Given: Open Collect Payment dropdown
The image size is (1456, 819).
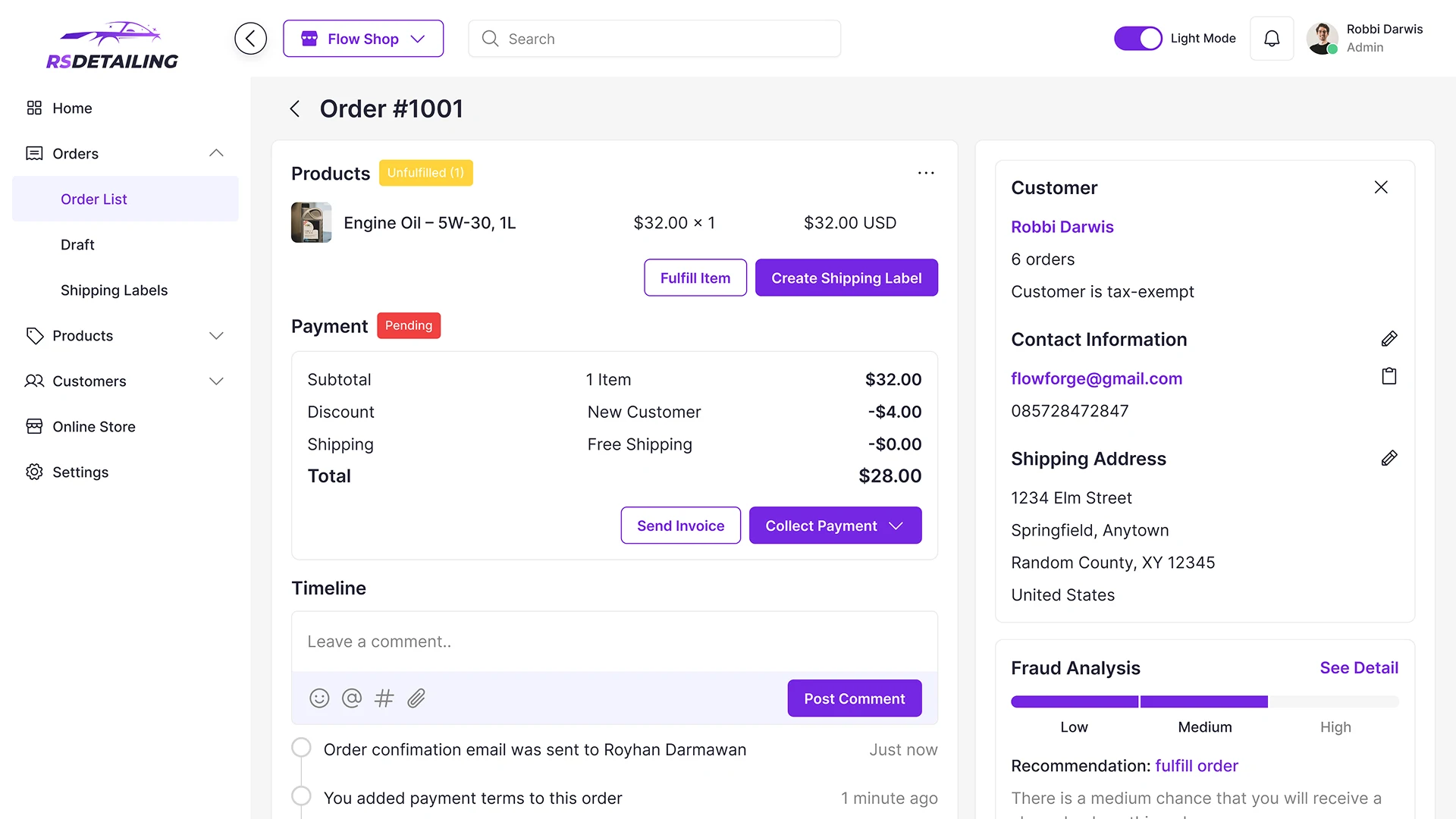Looking at the screenshot, I should (x=834, y=525).
